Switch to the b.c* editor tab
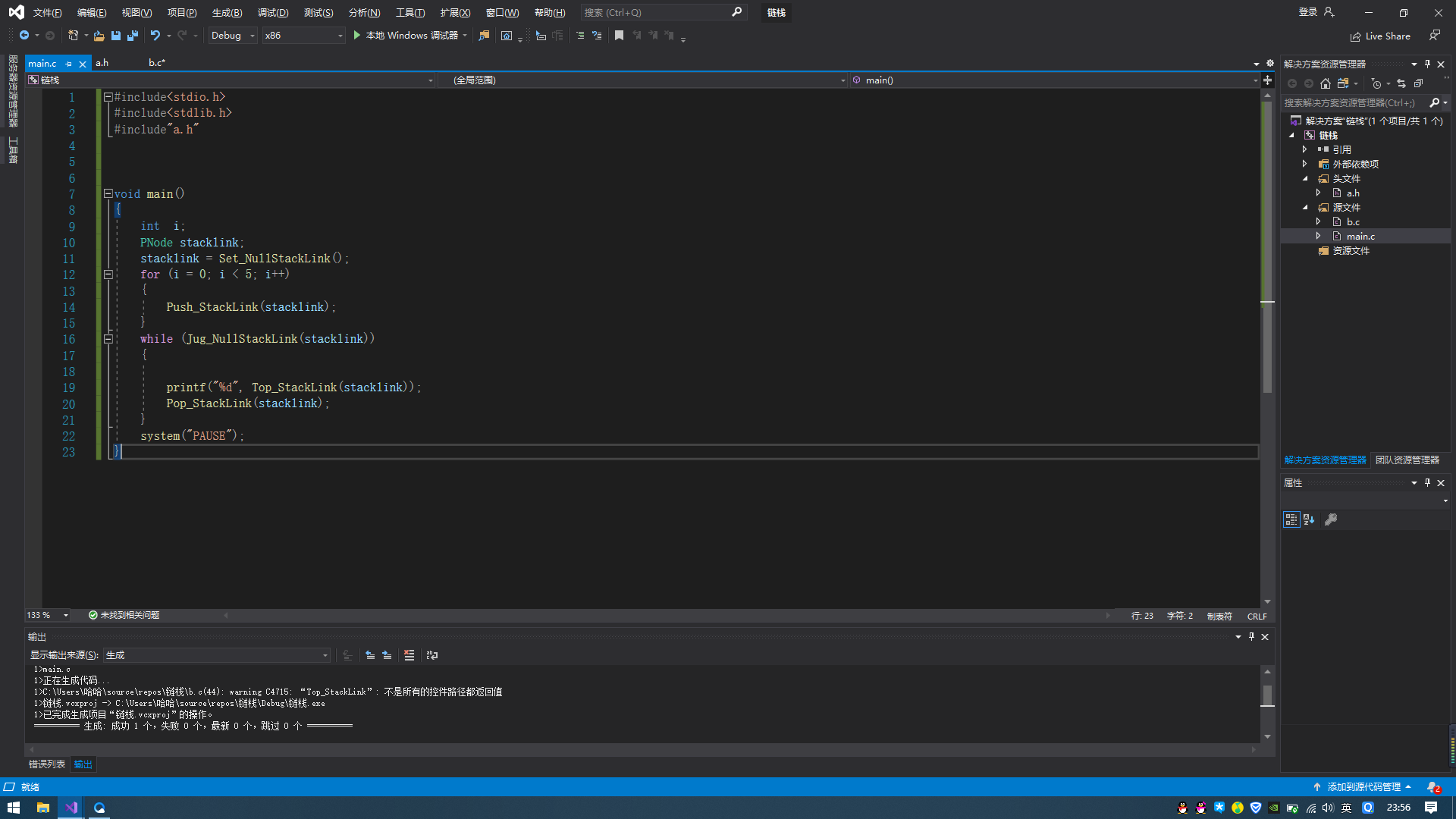1456x819 pixels. tap(156, 63)
